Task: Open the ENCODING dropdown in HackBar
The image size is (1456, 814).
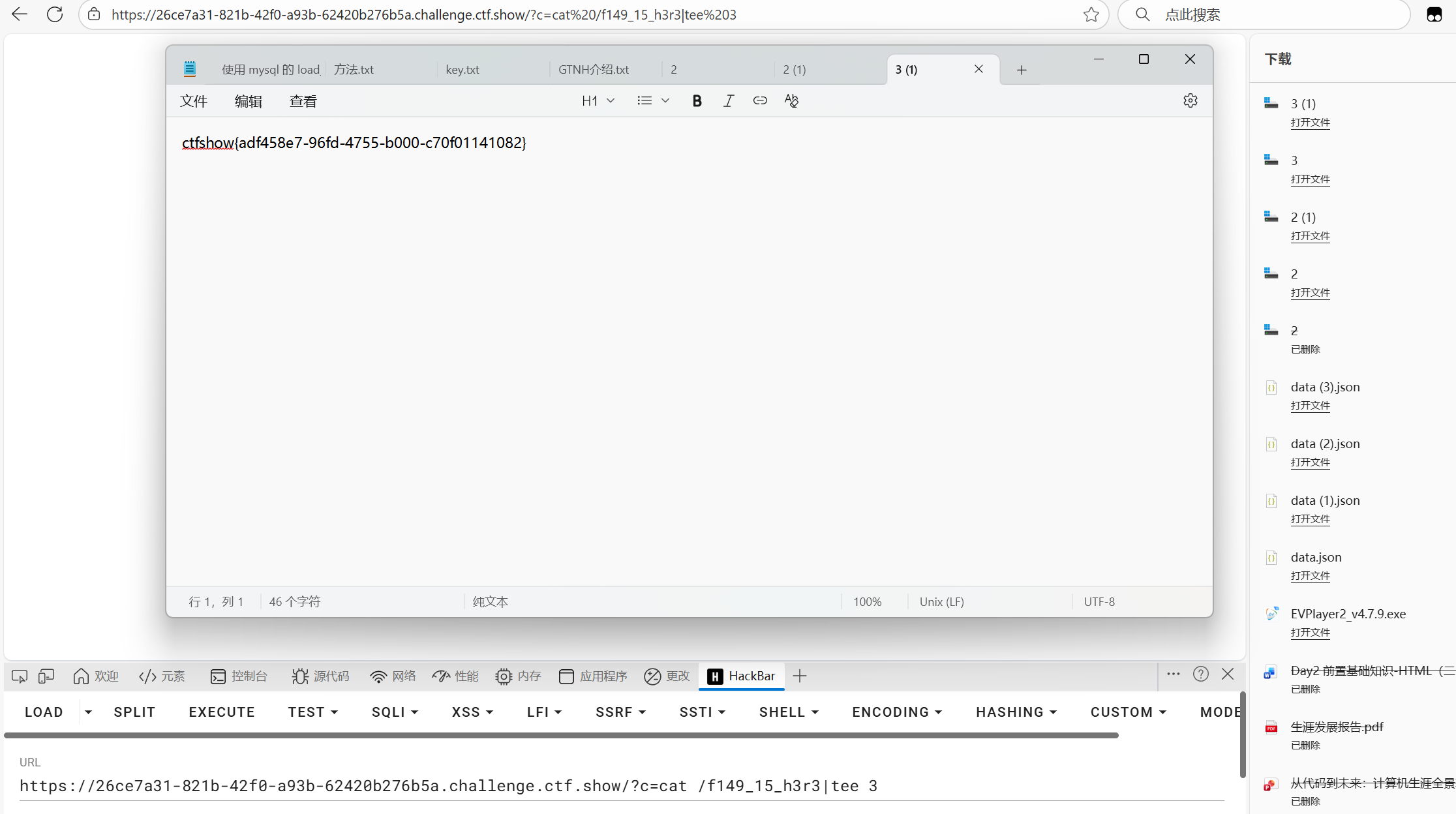Action: point(897,712)
